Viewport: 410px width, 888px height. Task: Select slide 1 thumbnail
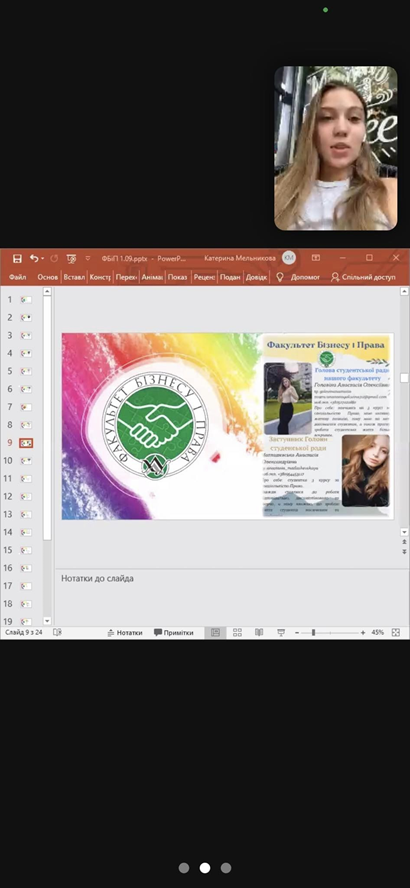coord(26,300)
